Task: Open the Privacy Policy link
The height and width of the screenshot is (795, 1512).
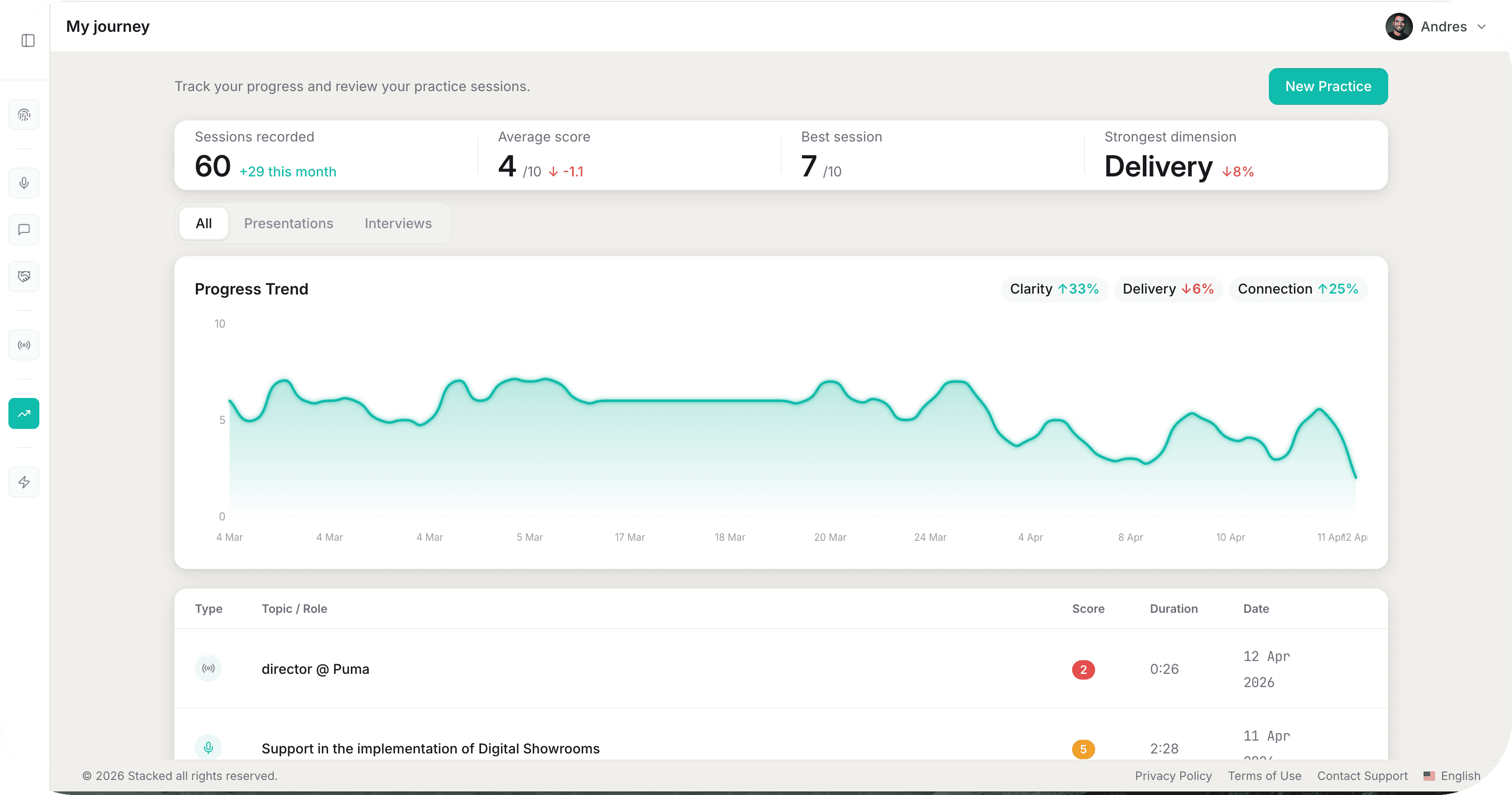Action: click(x=1173, y=776)
